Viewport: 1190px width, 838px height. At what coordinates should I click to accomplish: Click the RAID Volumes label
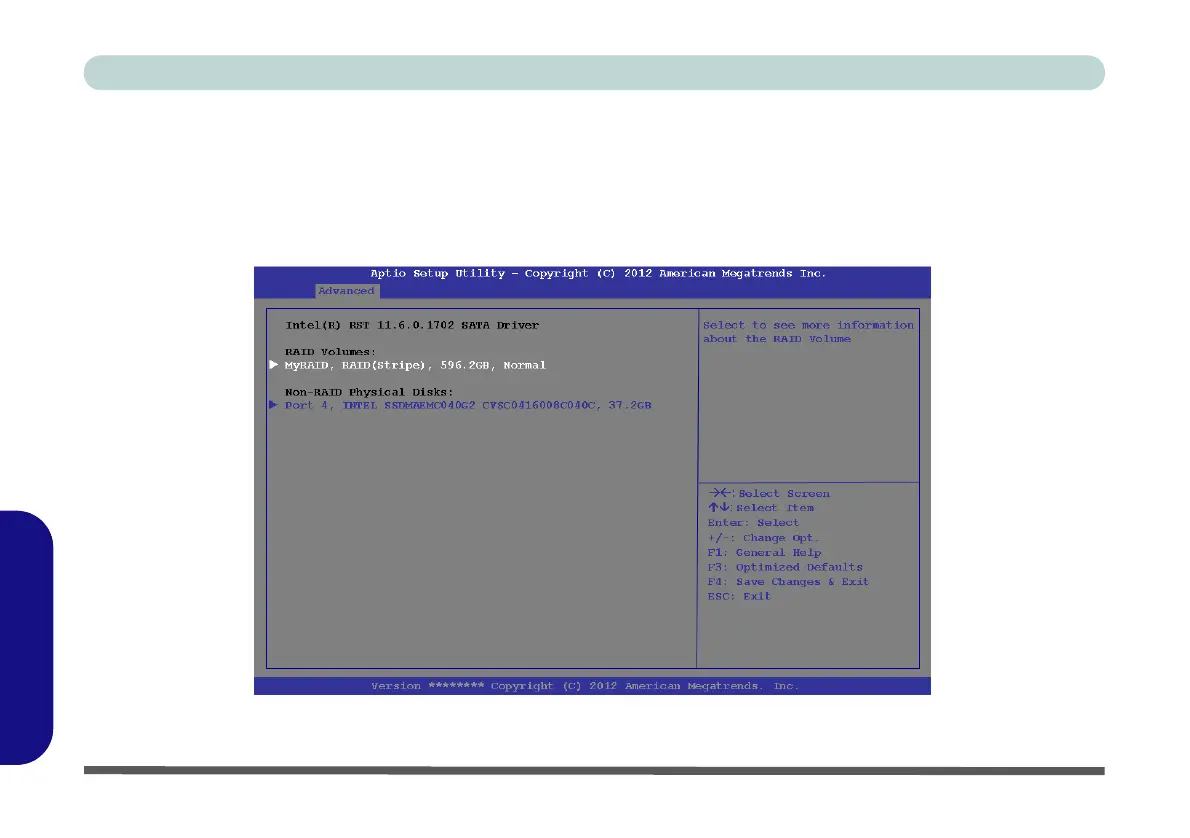click(x=330, y=352)
